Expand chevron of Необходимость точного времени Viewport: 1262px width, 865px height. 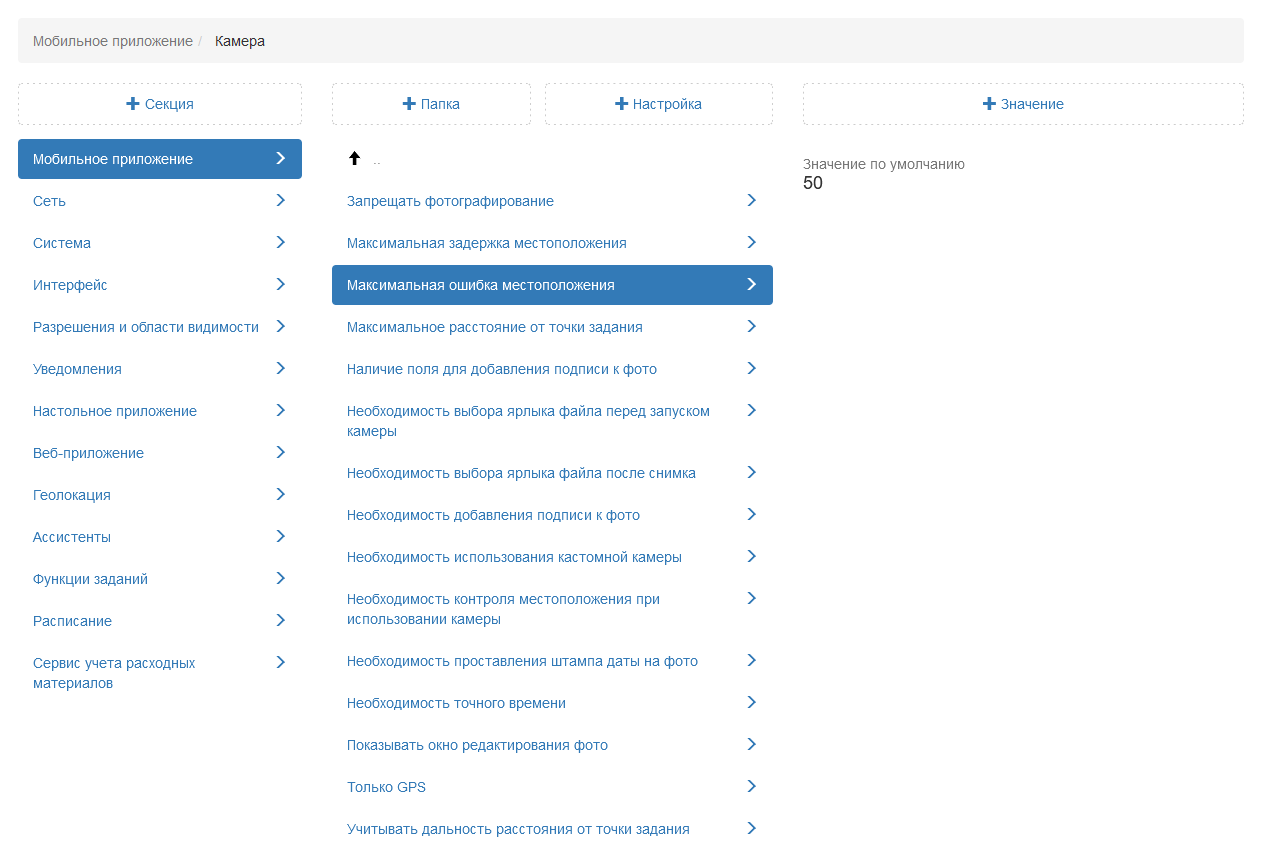click(752, 702)
